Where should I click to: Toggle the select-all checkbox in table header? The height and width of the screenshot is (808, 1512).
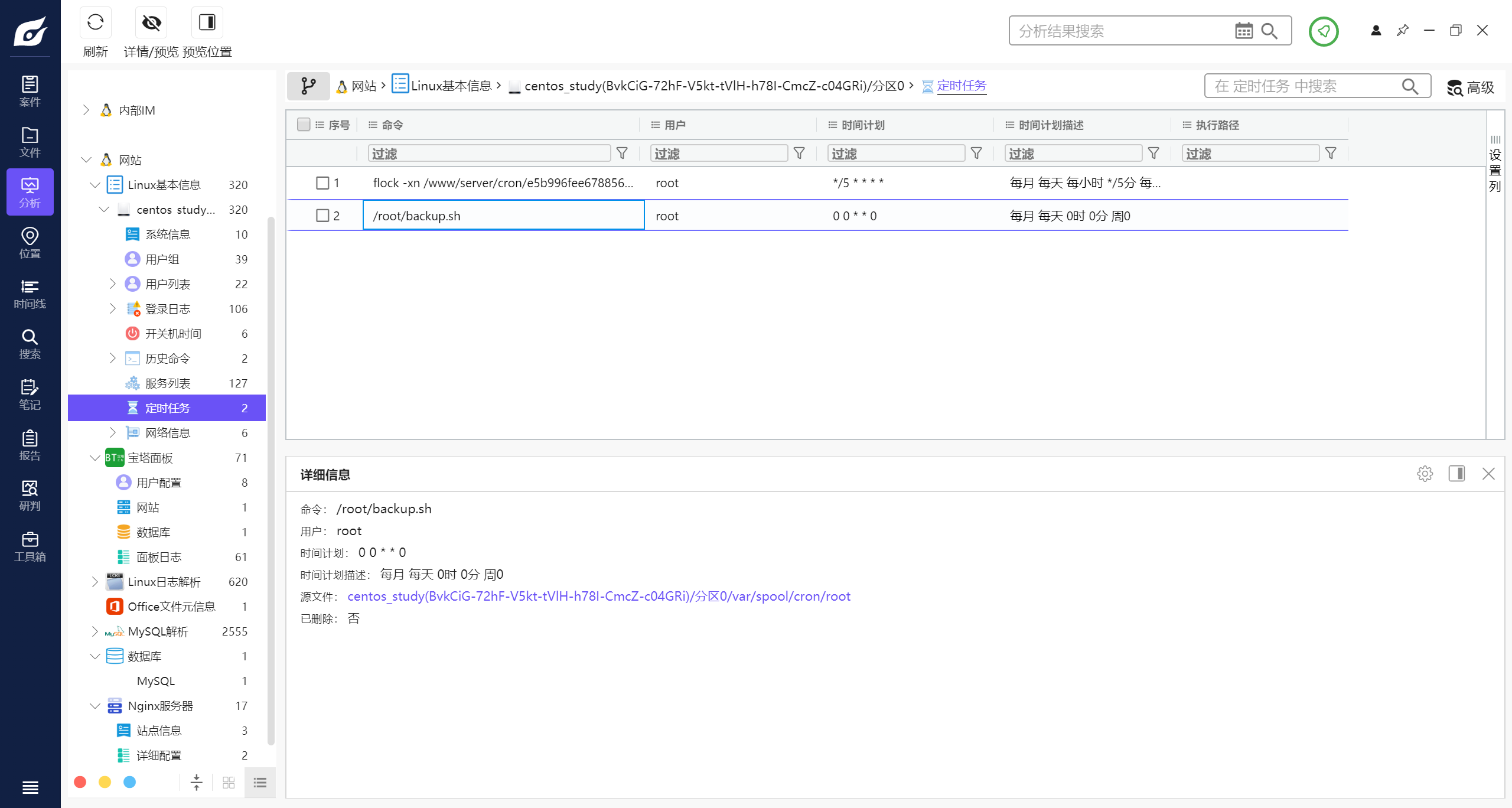[304, 125]
